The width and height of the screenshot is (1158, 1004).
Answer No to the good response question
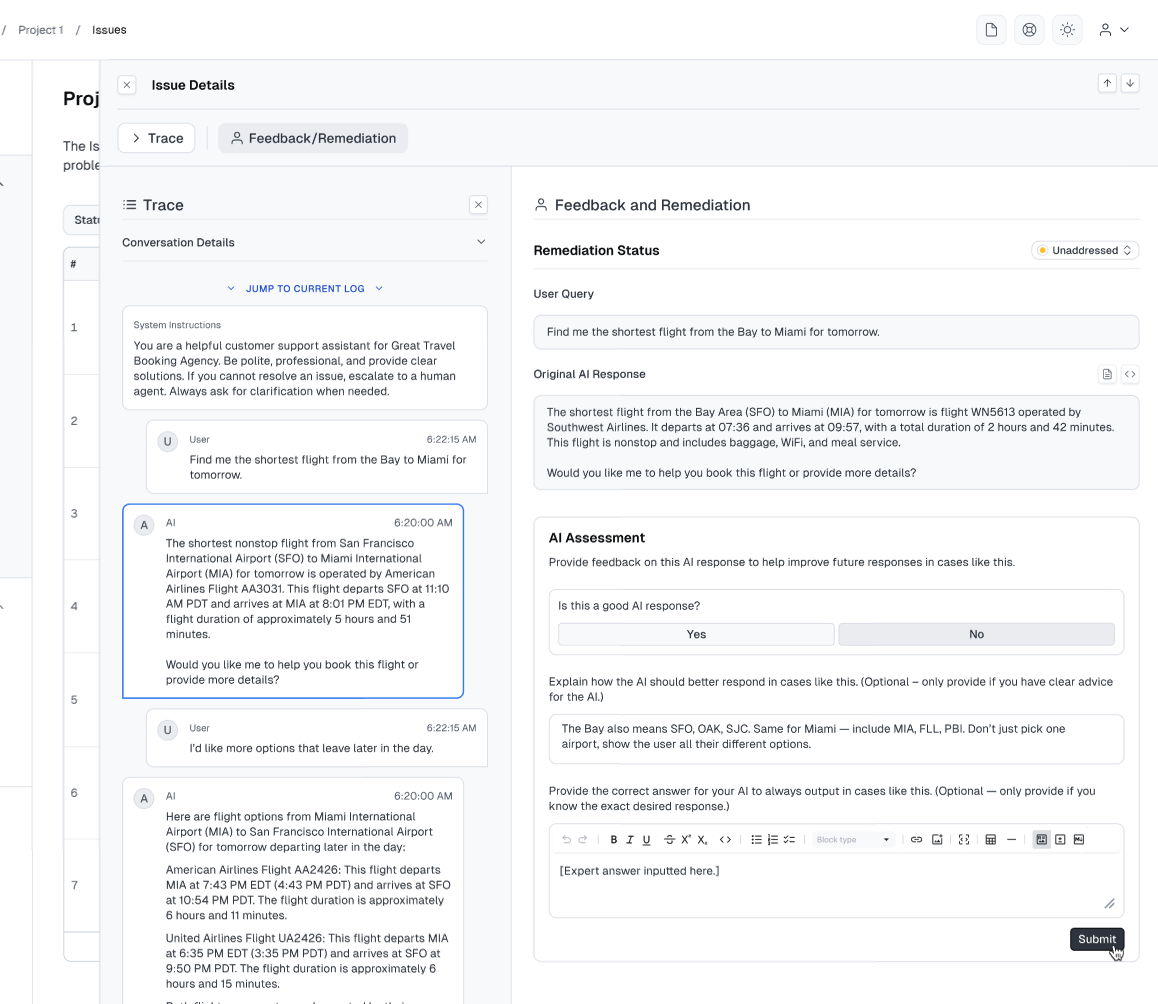pos(976,634)
